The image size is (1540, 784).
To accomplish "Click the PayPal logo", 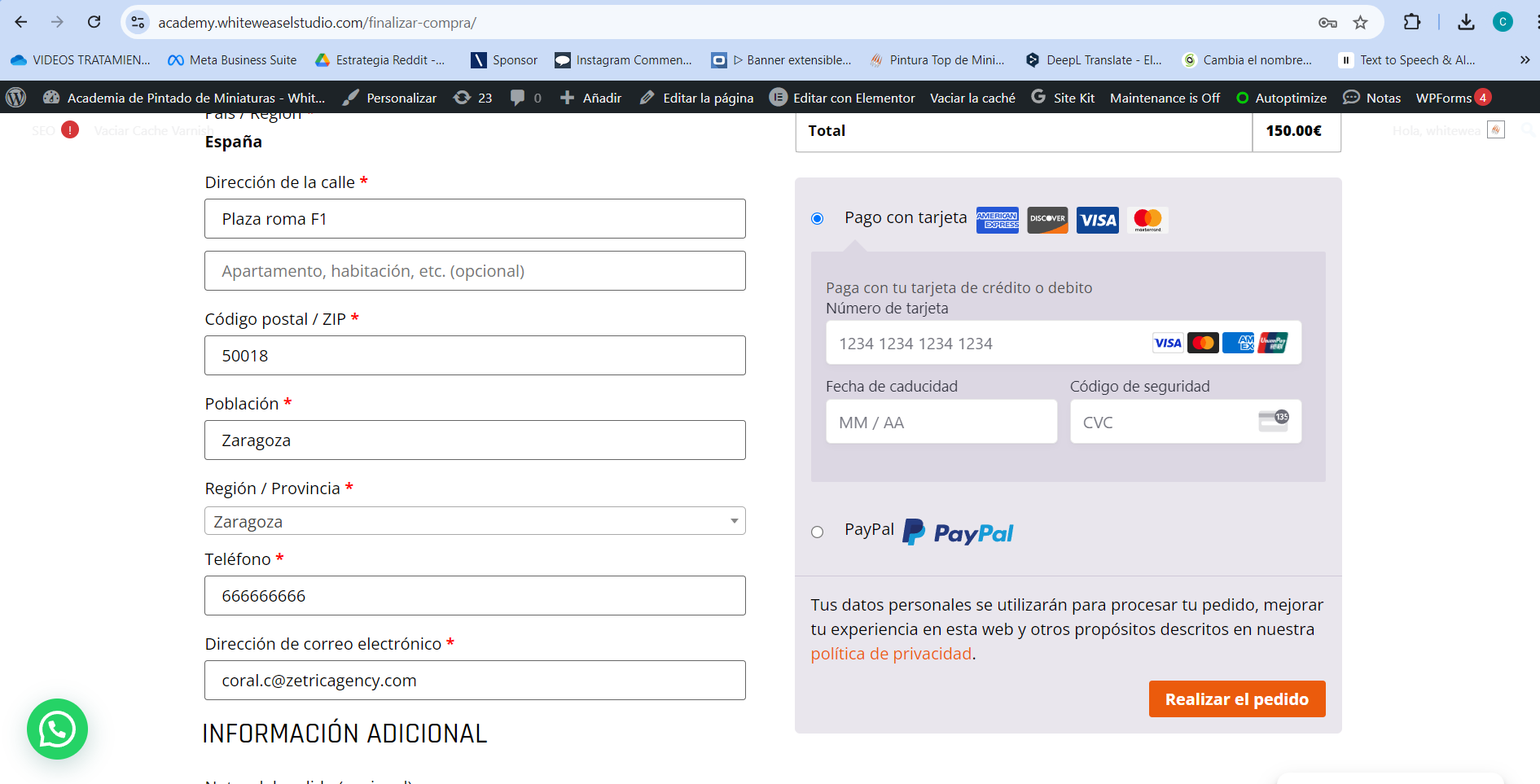I will (x=958, y=532).
